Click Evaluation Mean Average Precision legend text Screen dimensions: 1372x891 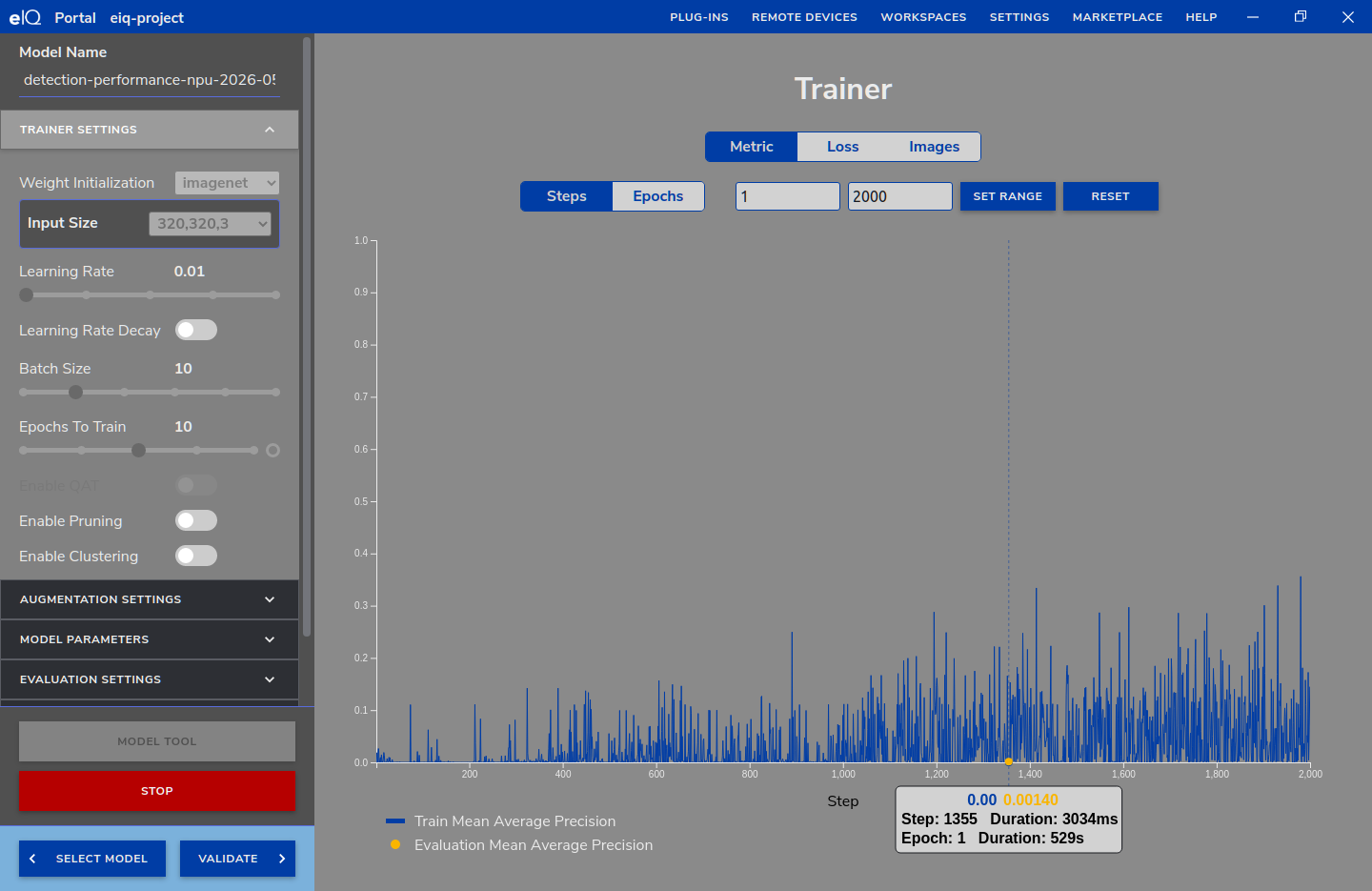(534, 845)
